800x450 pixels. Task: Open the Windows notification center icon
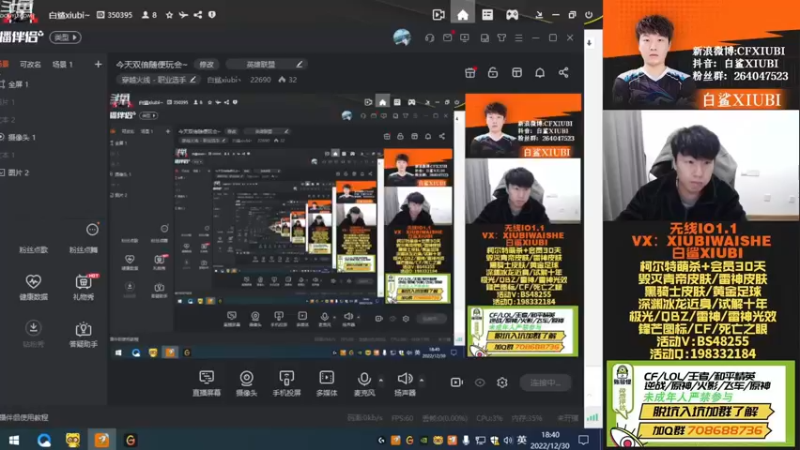[583, 440]
